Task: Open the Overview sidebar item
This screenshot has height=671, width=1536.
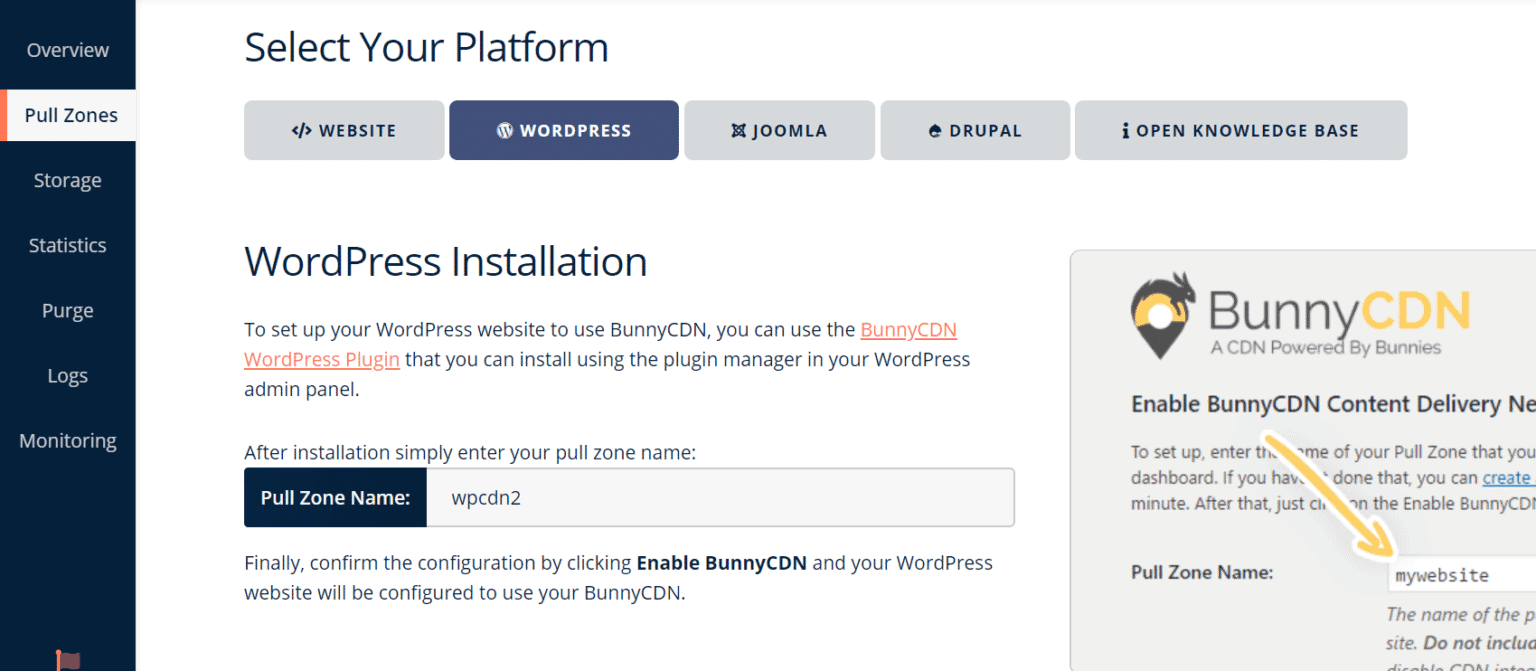Action: pos(68,50)
